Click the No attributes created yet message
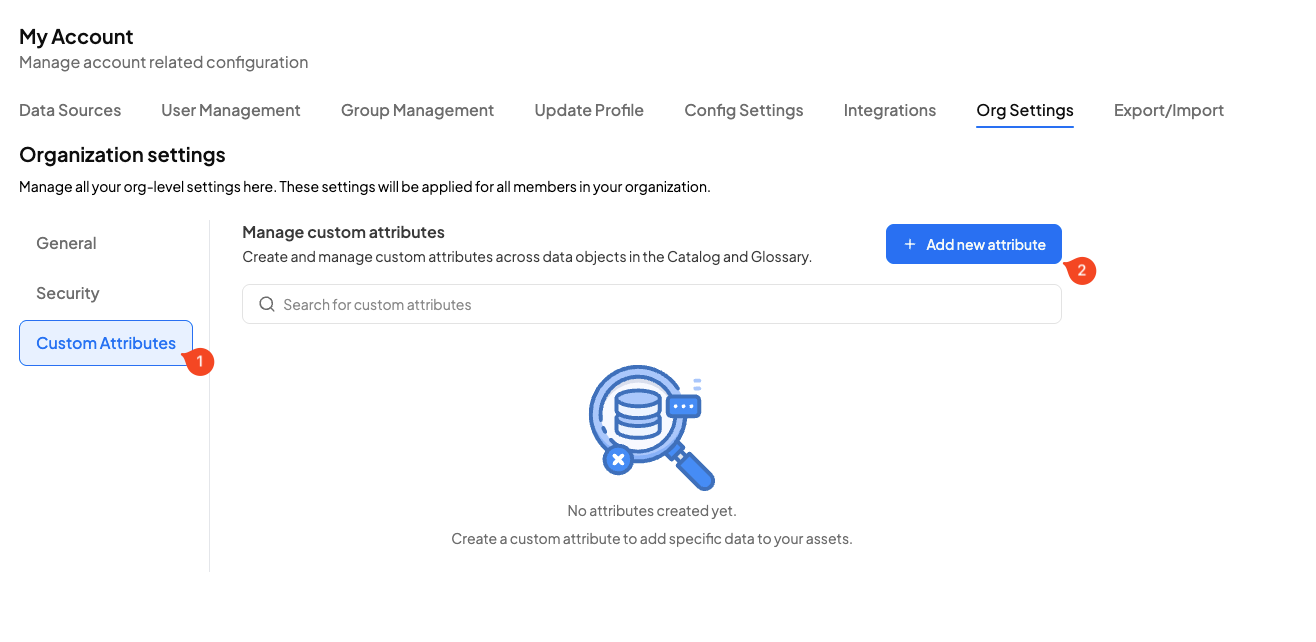Image resolution: width=1316 pixels, height=642 pixels. click(x=652, y=511)
